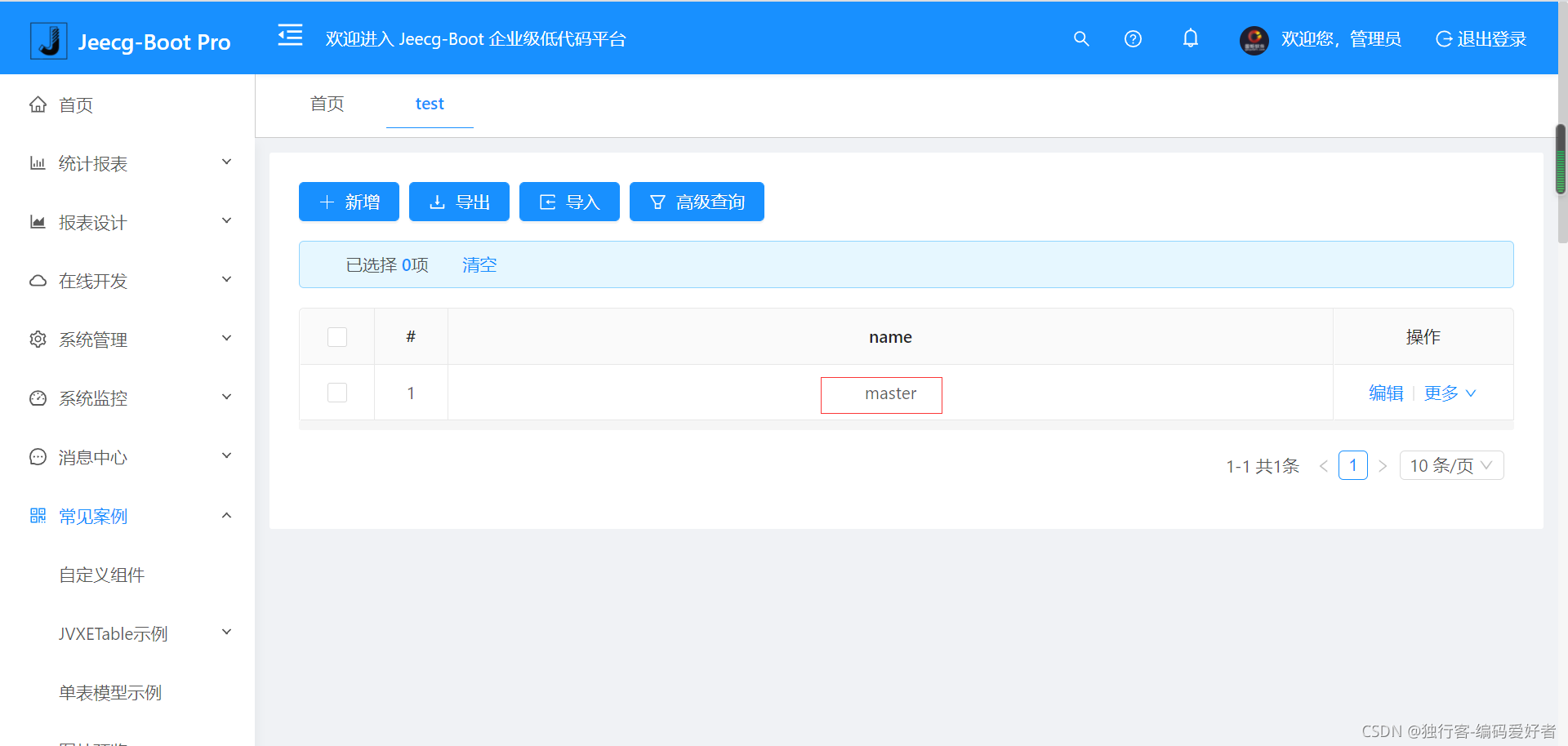
Task: Click the Jeecg-Boot Pro logo icon
Action: coord(49,41)
